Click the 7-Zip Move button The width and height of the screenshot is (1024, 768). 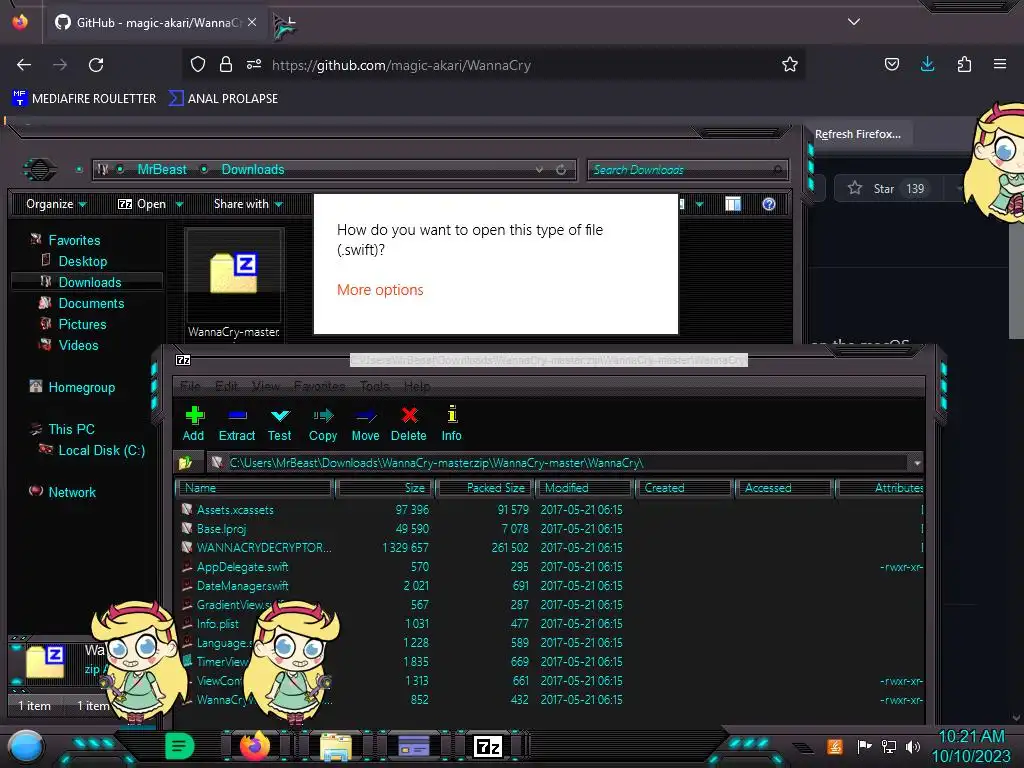(365, 424)
